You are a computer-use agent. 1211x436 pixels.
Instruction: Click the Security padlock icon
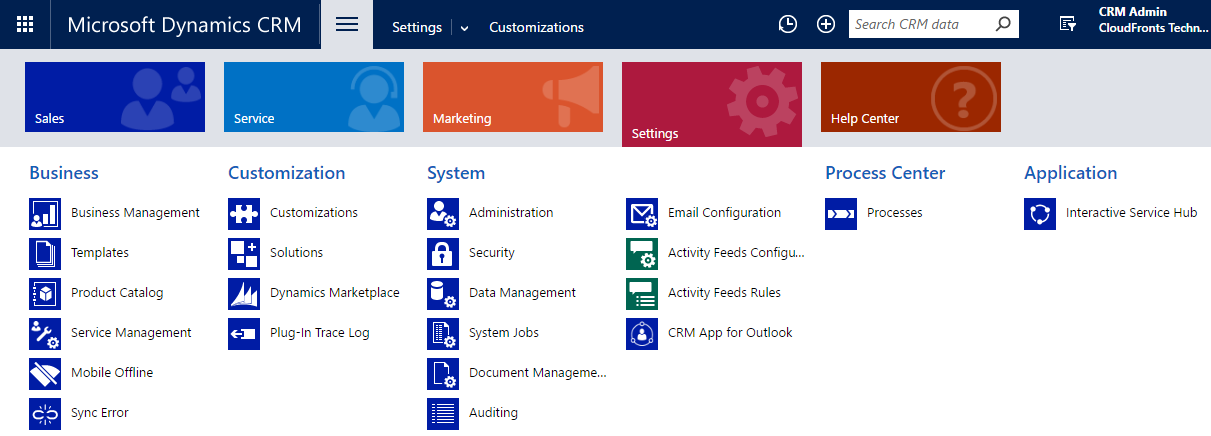tap(443, 254)
